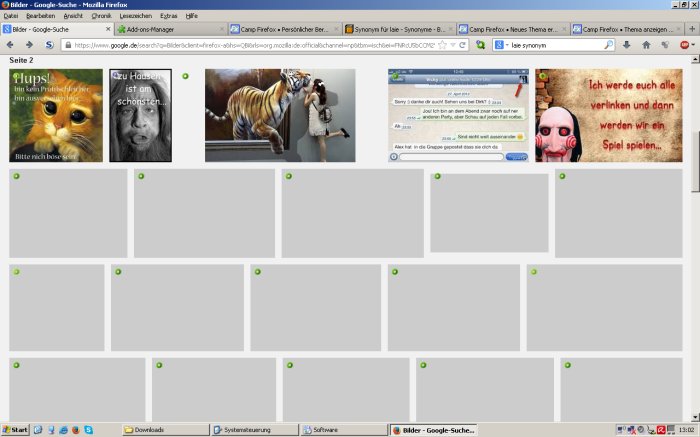700x437 pixels.
Task: Expand the URL bar history dropdown
Action: [454, 45]
